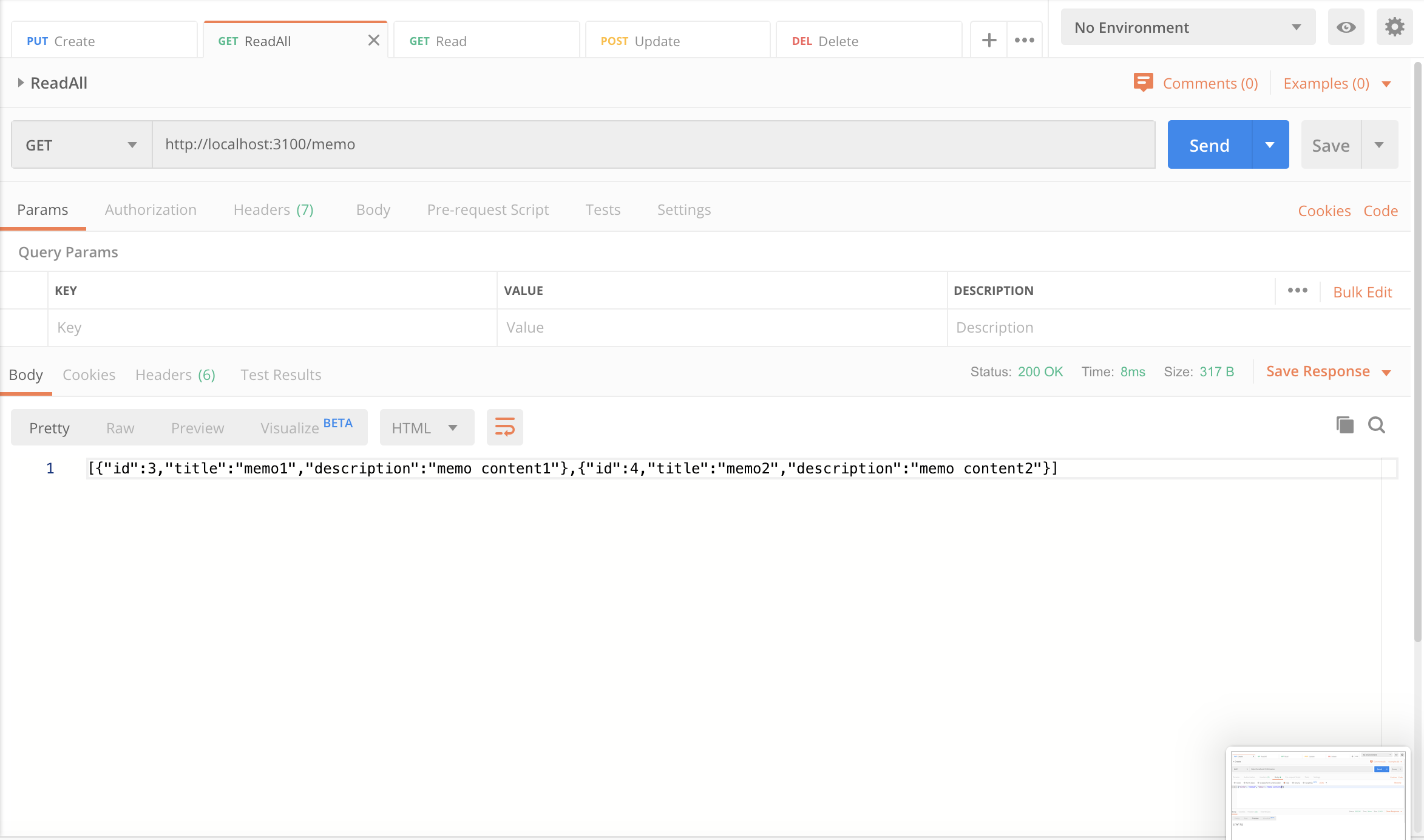This screenshot has width=1424, height=840.
Task: Open manage environments gear icon
Action: click(x=1394, y=27)
